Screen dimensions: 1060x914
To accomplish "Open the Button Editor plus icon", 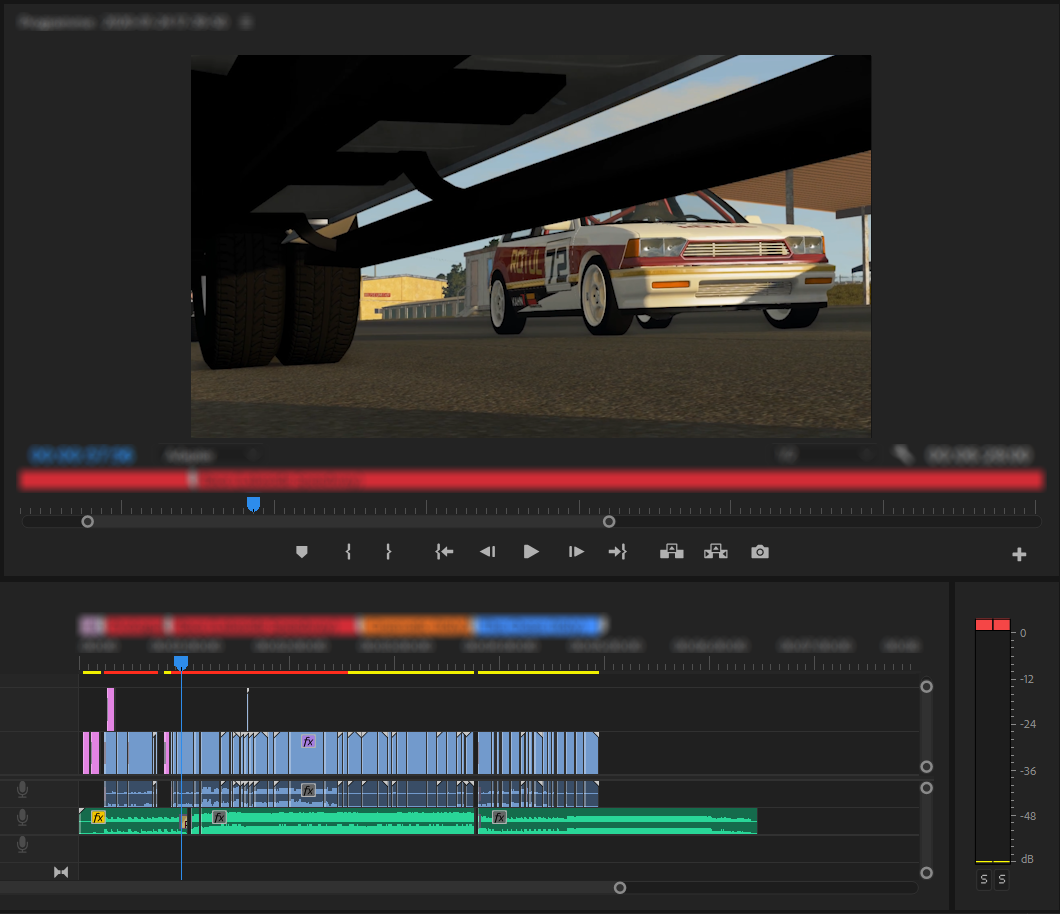I will click(1019, 554).
